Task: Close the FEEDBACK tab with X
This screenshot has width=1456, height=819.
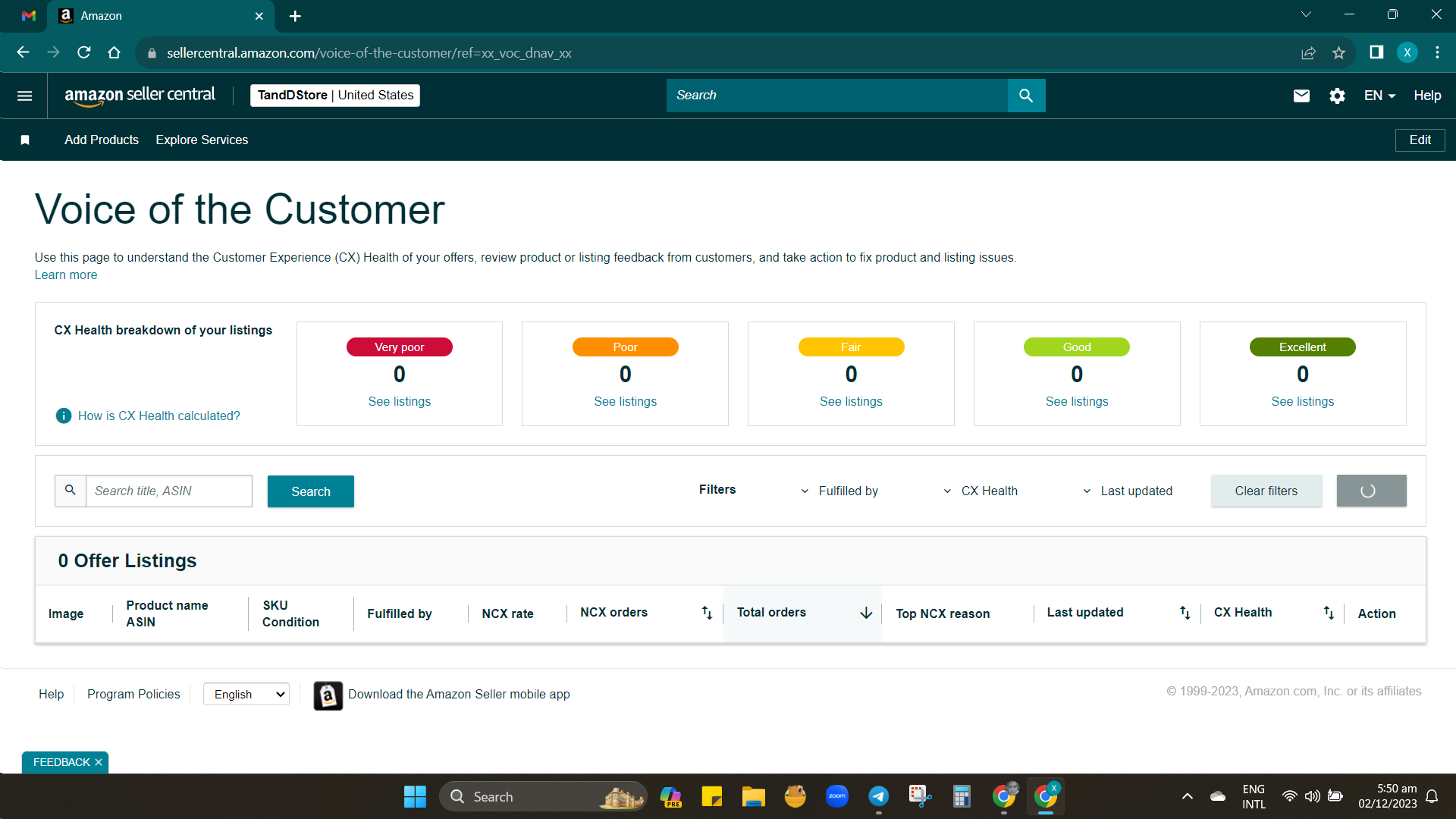Action: tap(99, 763)
